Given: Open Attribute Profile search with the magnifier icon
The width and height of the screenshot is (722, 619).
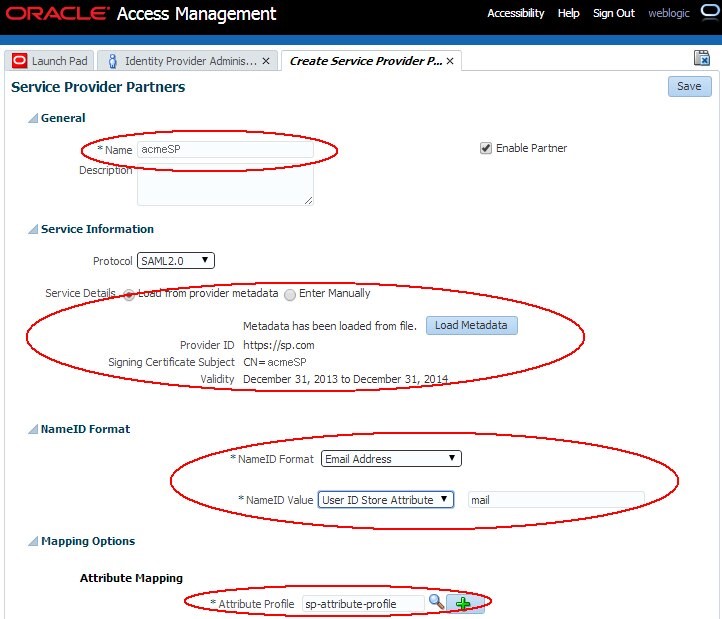Looking at the screenshot, I should (436, 601).
